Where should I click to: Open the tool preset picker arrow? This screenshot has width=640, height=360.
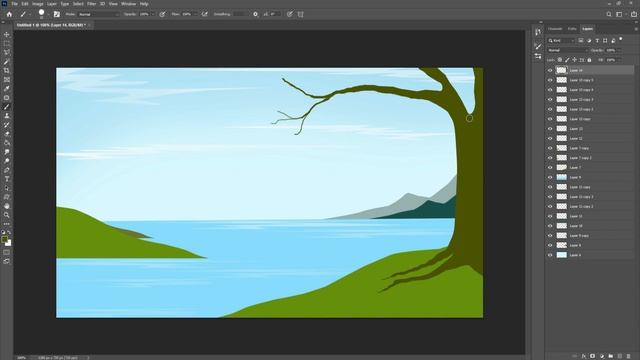pyautogui.click(x=29, y=14)
